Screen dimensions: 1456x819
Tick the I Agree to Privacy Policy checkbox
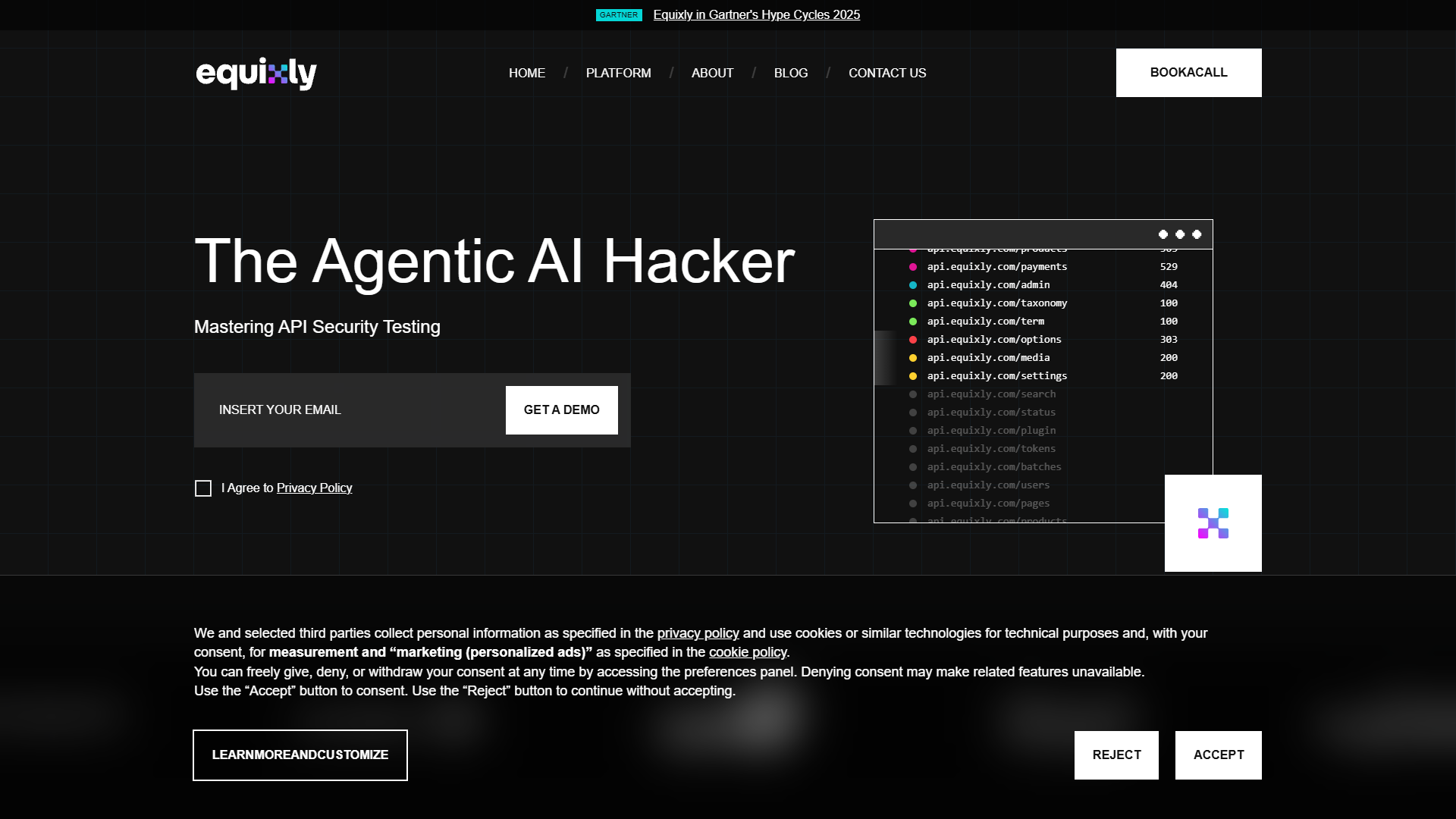[x=203, y=488]
